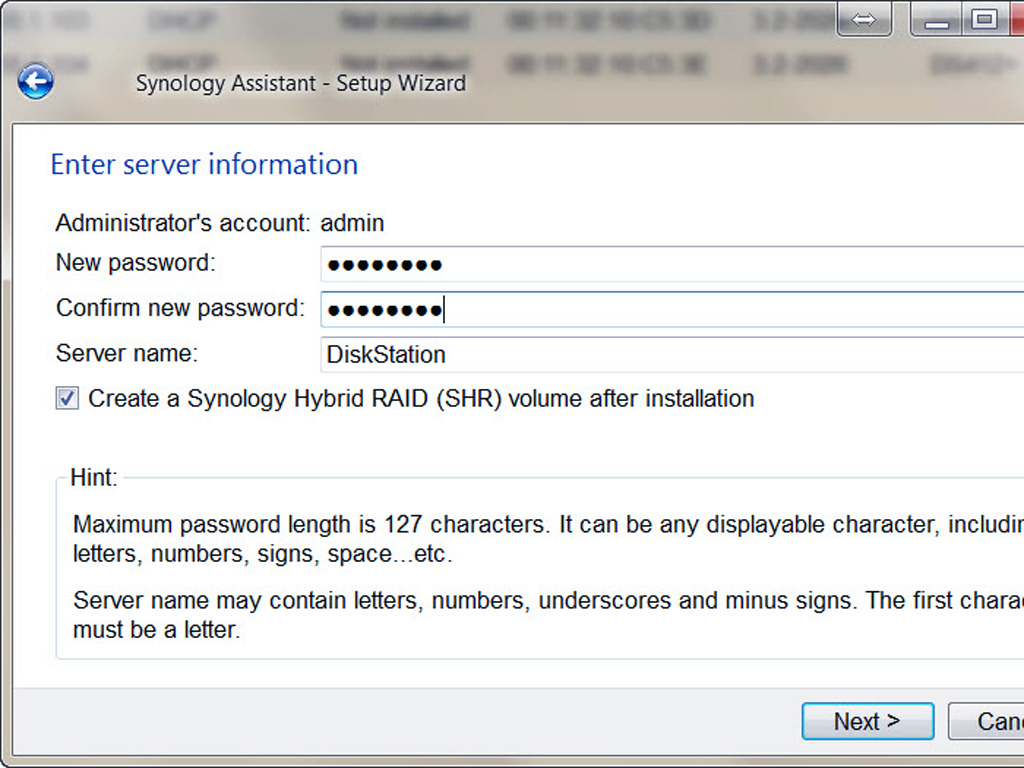Go back using the blue arrow icon
The height and width of the screenshot is (768, 1024).
coord(35,82)
